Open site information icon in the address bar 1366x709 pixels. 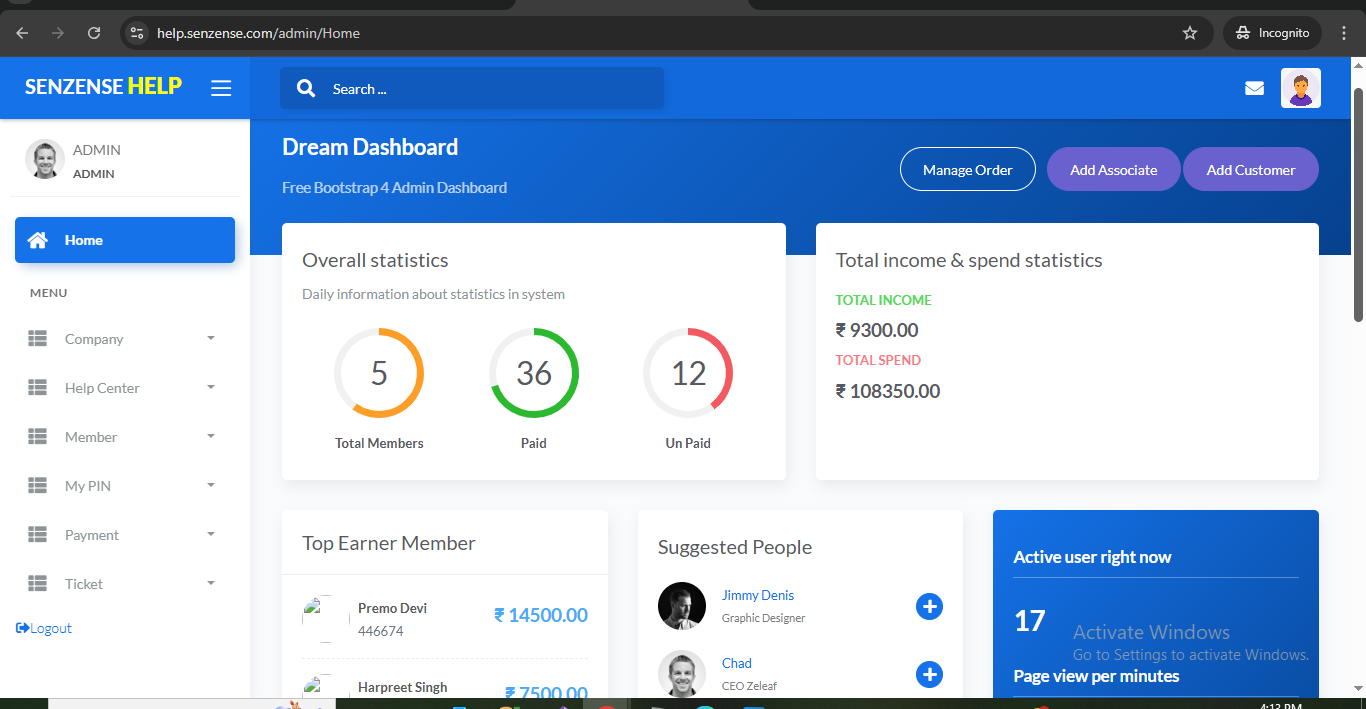pos(138,33)
